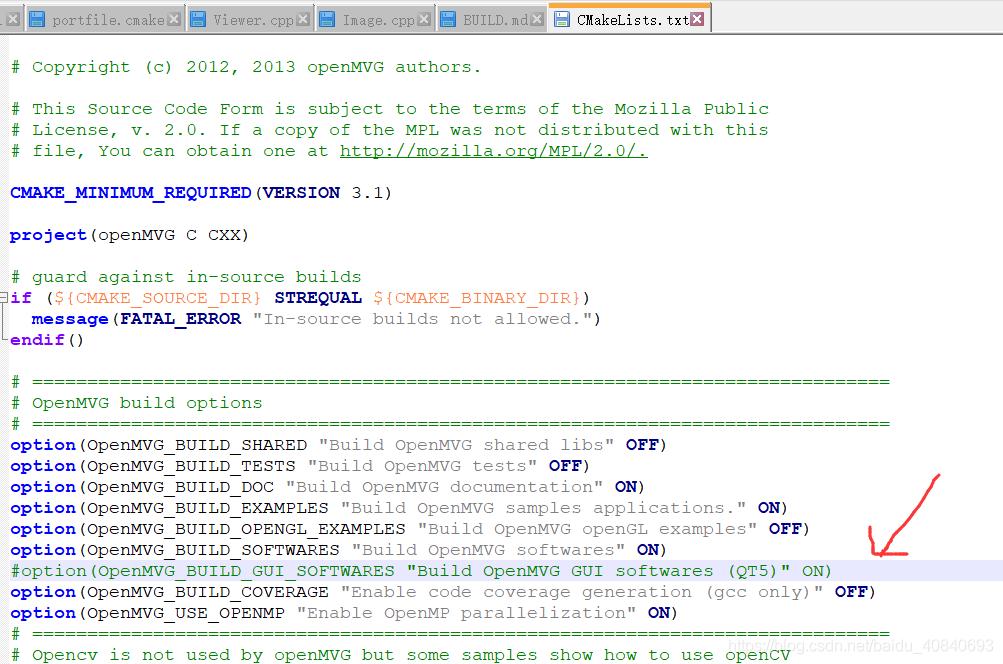Click on OpenMVG_BUILD_OPENGL_EXAMPLES option name

point(246,530)
